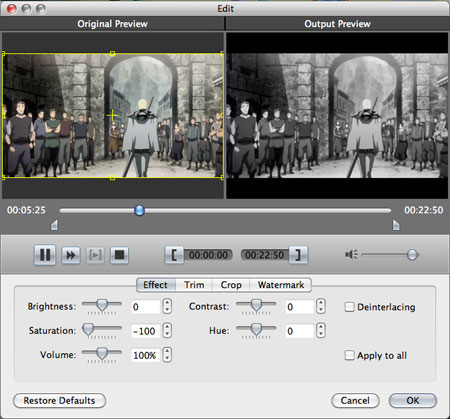450x419 pixels.
Task: Pause the video playback
Action: (x=45, y=255)
